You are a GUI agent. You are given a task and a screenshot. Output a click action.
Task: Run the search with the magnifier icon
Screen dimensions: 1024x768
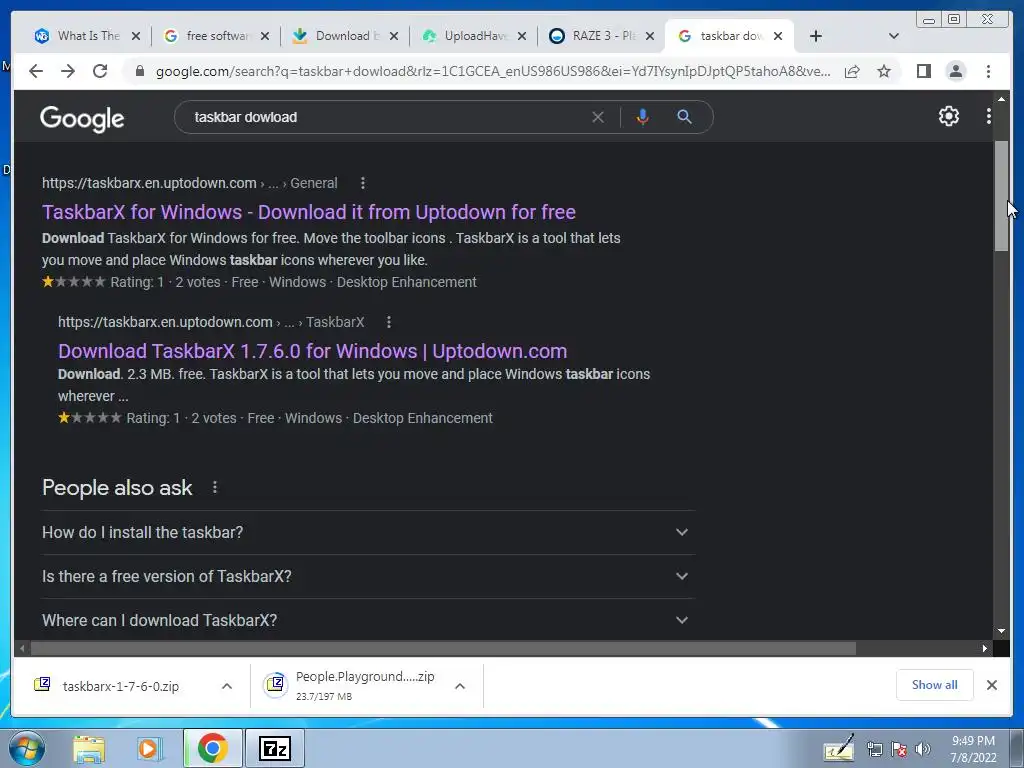(x=684, y=117)
